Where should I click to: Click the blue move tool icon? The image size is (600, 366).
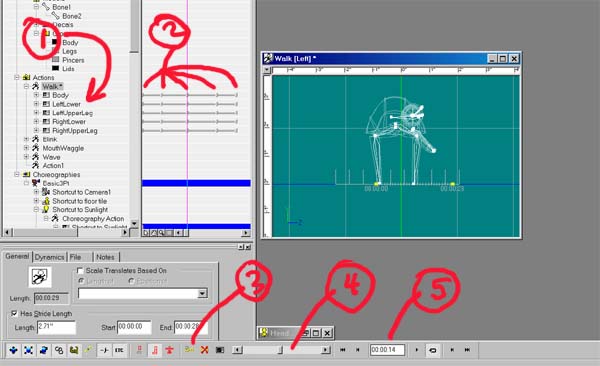point(13,350)
